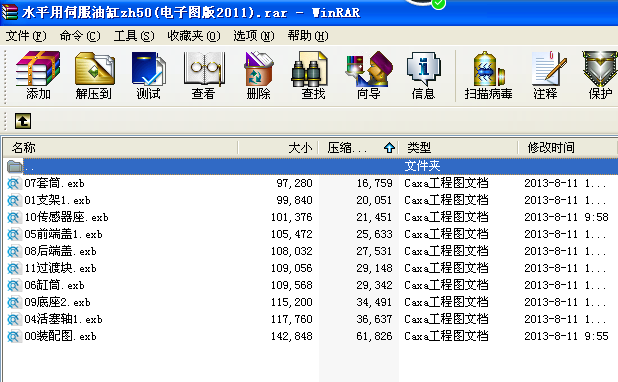
Task: Click the date 2013-8-11 9:55
Action: tap(566, 336)
